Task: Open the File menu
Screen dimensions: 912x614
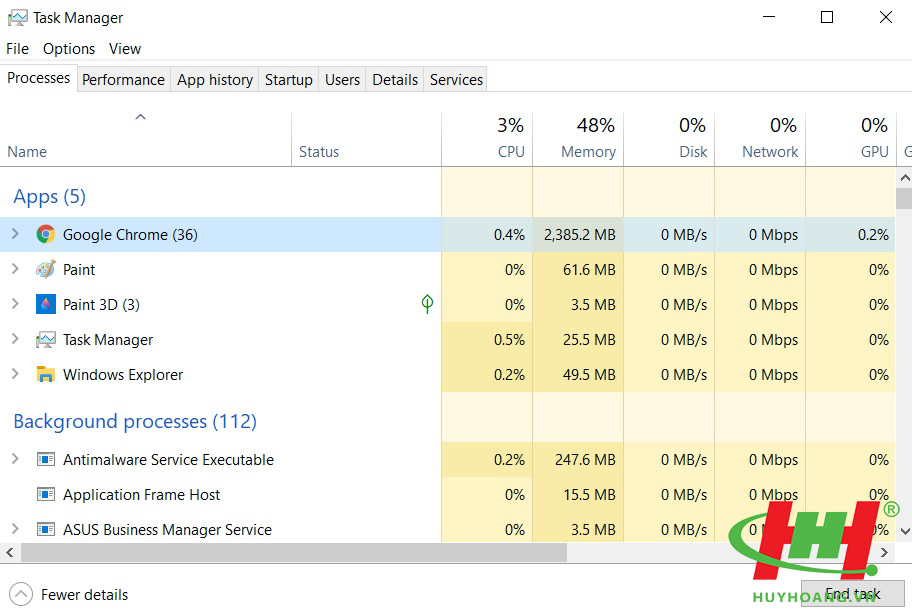Action: 17,49
